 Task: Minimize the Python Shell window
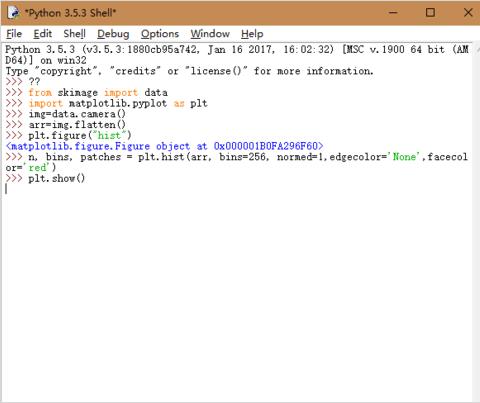(393, 13)
